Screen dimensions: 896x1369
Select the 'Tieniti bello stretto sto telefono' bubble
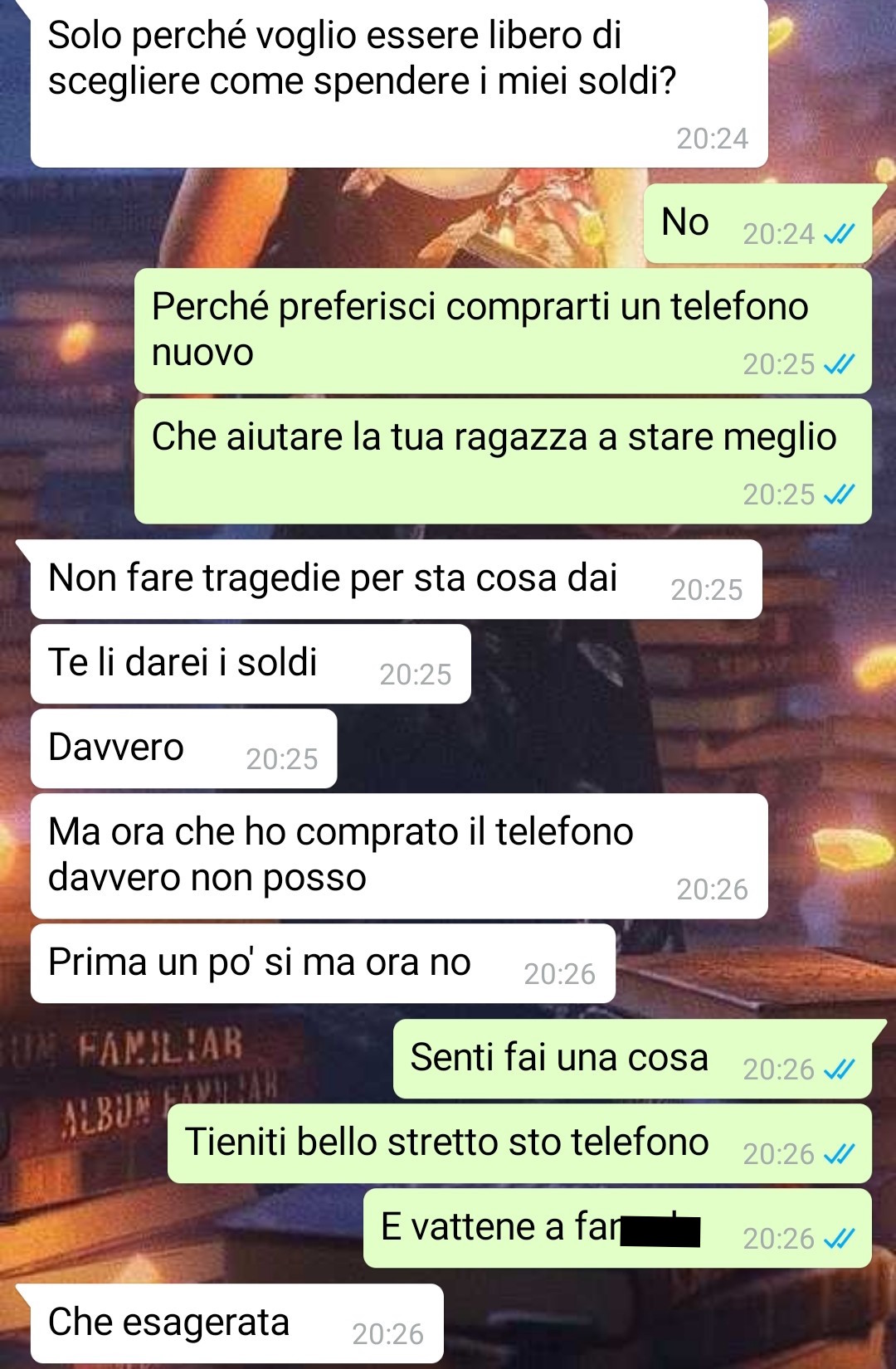point(519,1144)
